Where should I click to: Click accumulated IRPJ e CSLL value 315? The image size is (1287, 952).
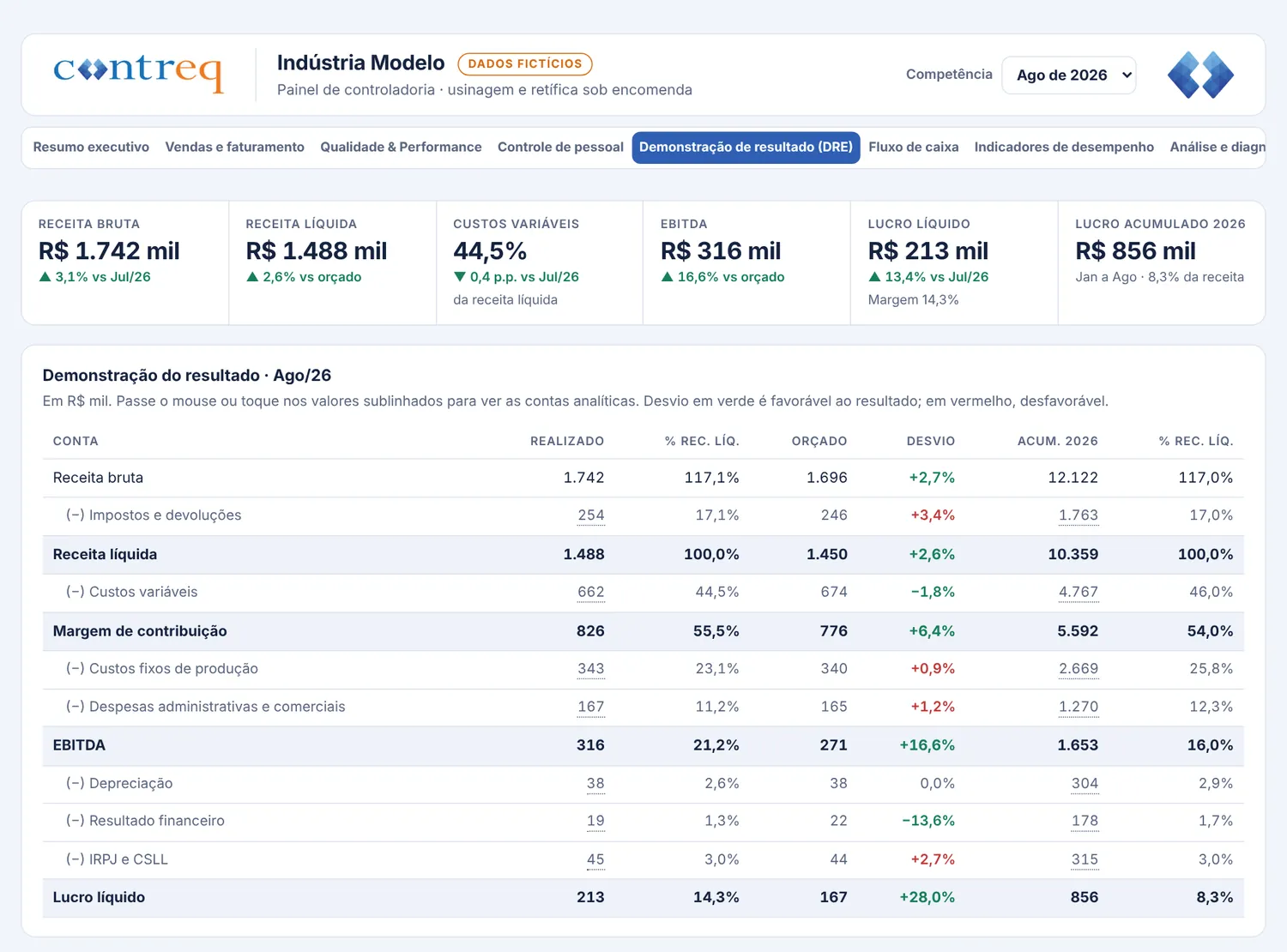pos(1085,859)
